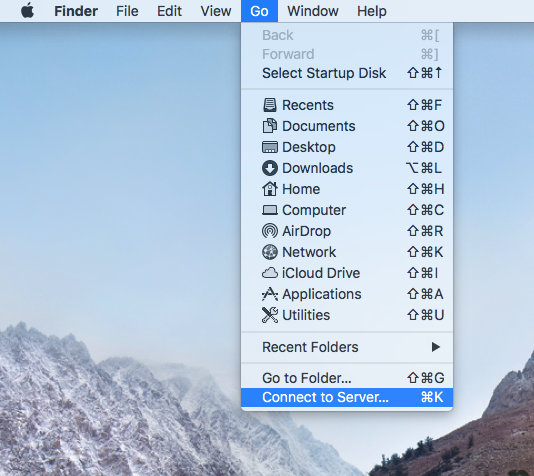Click the Downloads arrow icon

pos(270,168)
